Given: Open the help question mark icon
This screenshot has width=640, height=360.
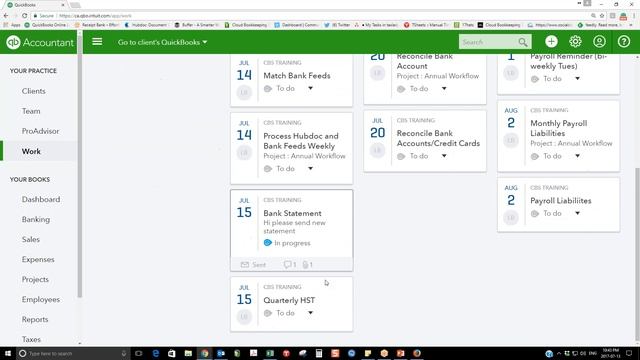Looking at the screenshot, I should click(624, 42).
